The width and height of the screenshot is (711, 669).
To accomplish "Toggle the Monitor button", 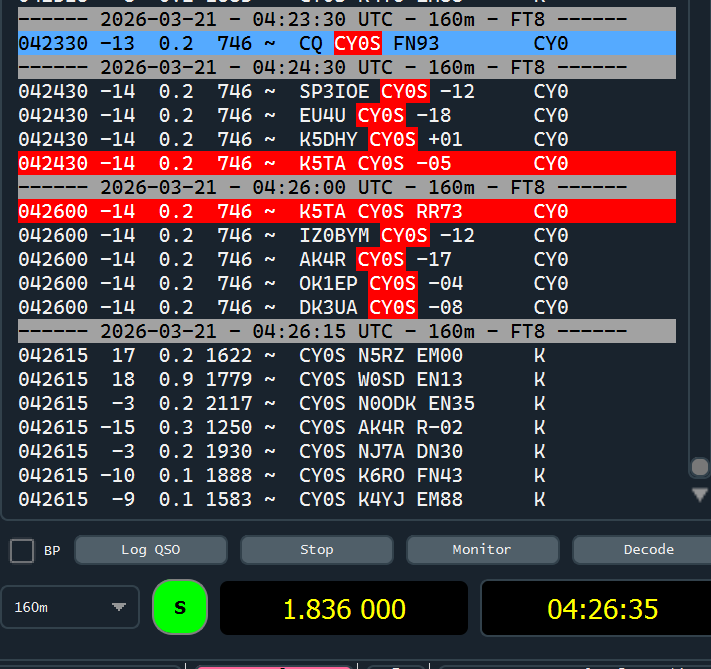I will (482, 550).
